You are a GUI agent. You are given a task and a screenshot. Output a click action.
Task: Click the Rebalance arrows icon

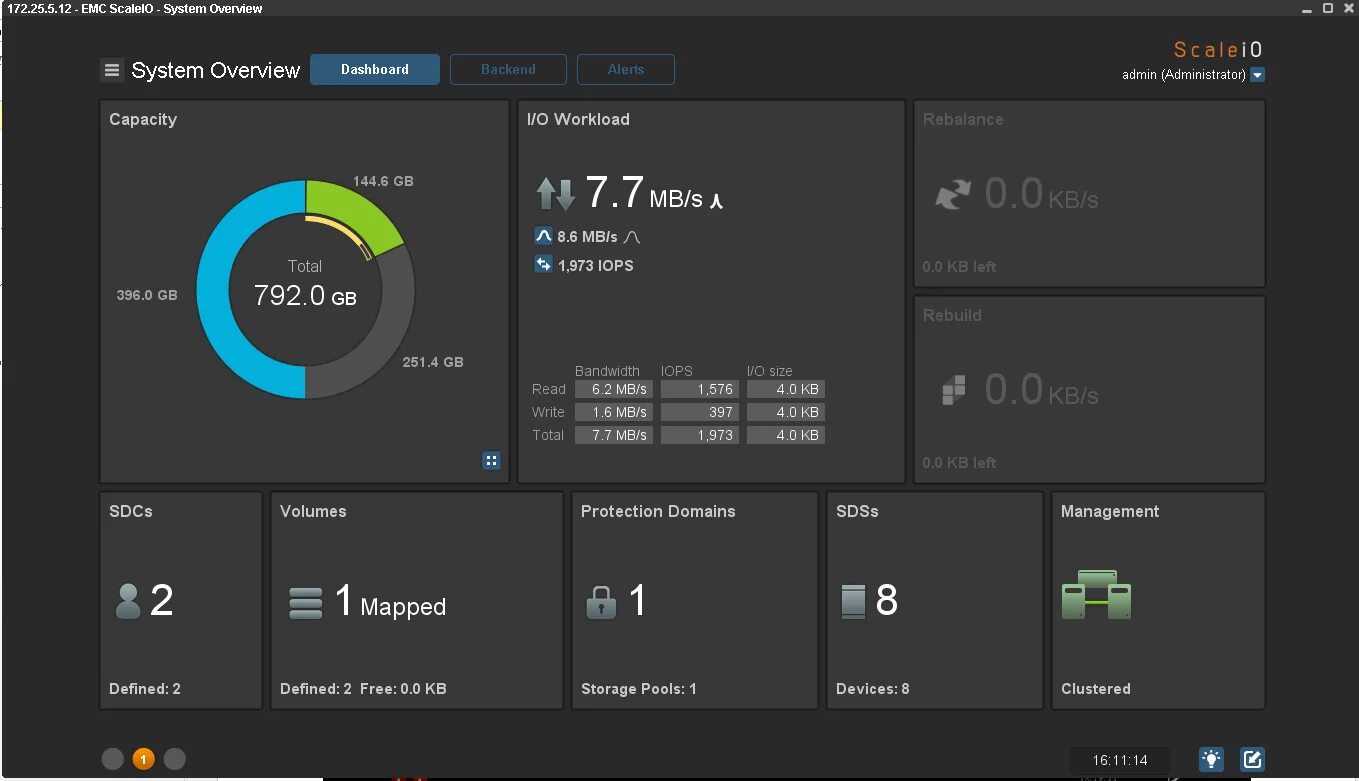pos(953,193)
